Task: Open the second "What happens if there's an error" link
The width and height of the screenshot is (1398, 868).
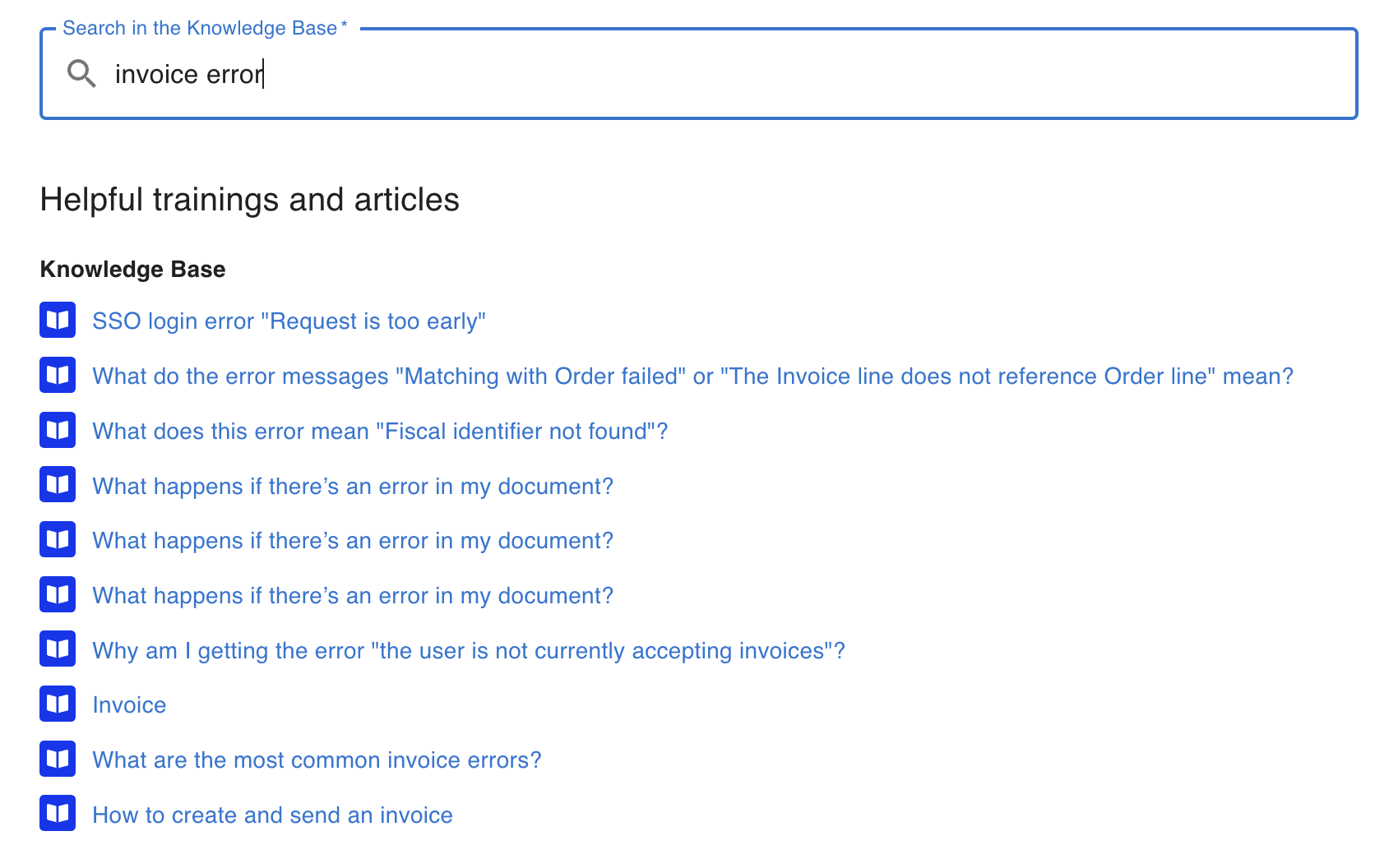Action: point(353,541)
